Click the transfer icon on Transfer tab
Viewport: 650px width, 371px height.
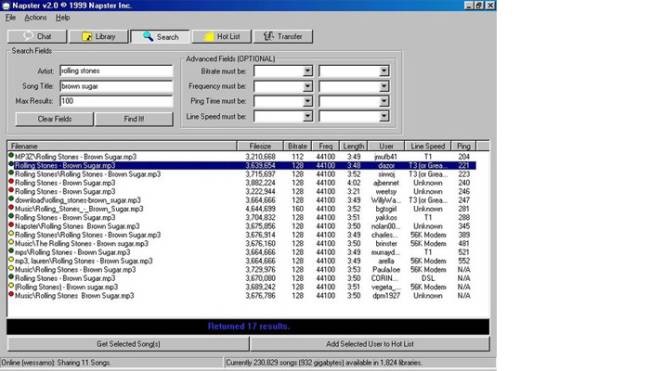pos(269,36)
